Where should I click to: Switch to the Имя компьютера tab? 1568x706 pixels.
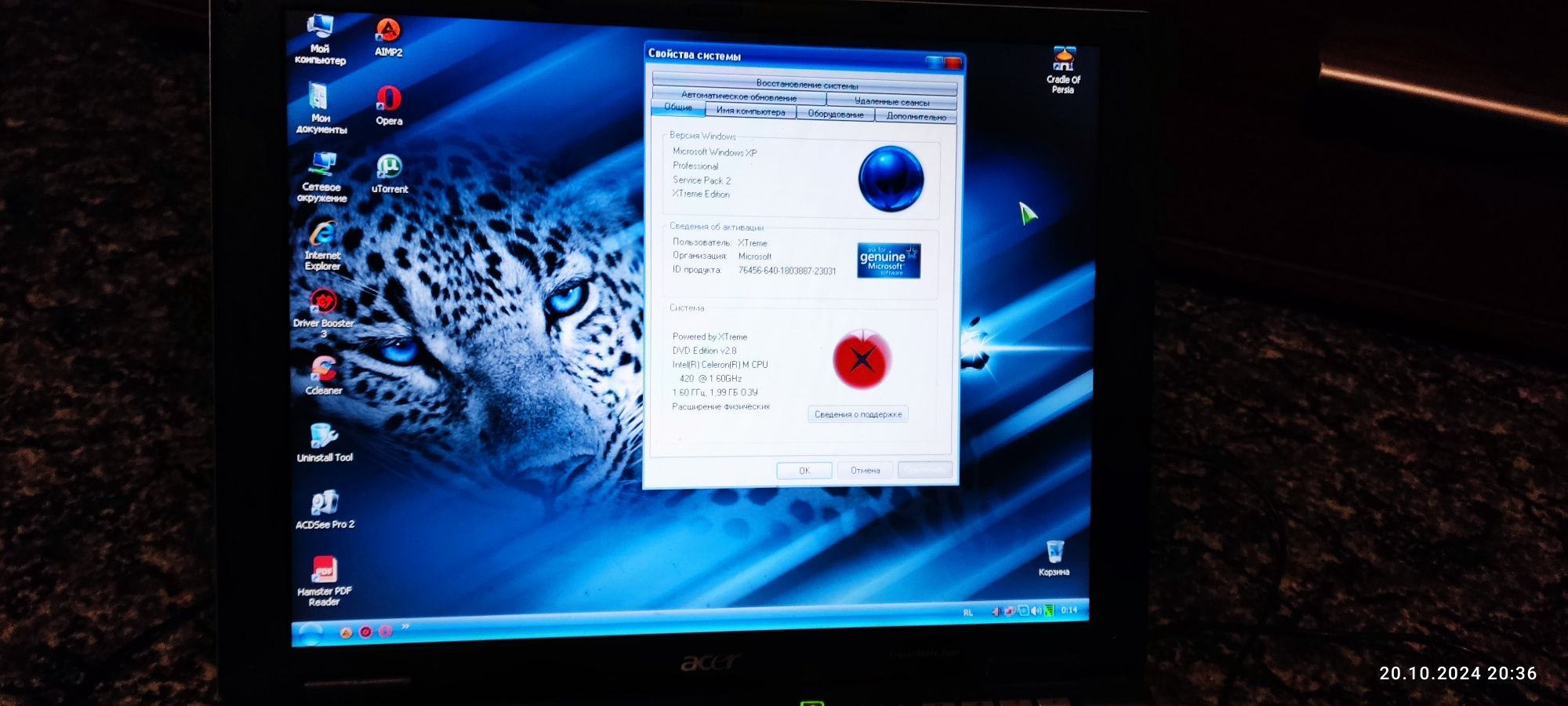(750, 111)
